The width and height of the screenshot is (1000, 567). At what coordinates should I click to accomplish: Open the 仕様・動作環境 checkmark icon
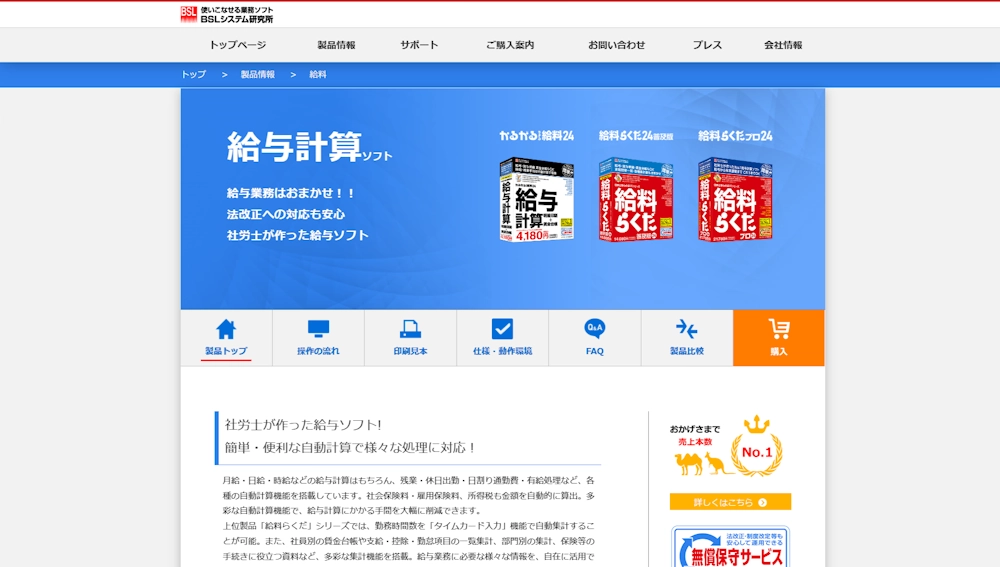click(502, 330)
